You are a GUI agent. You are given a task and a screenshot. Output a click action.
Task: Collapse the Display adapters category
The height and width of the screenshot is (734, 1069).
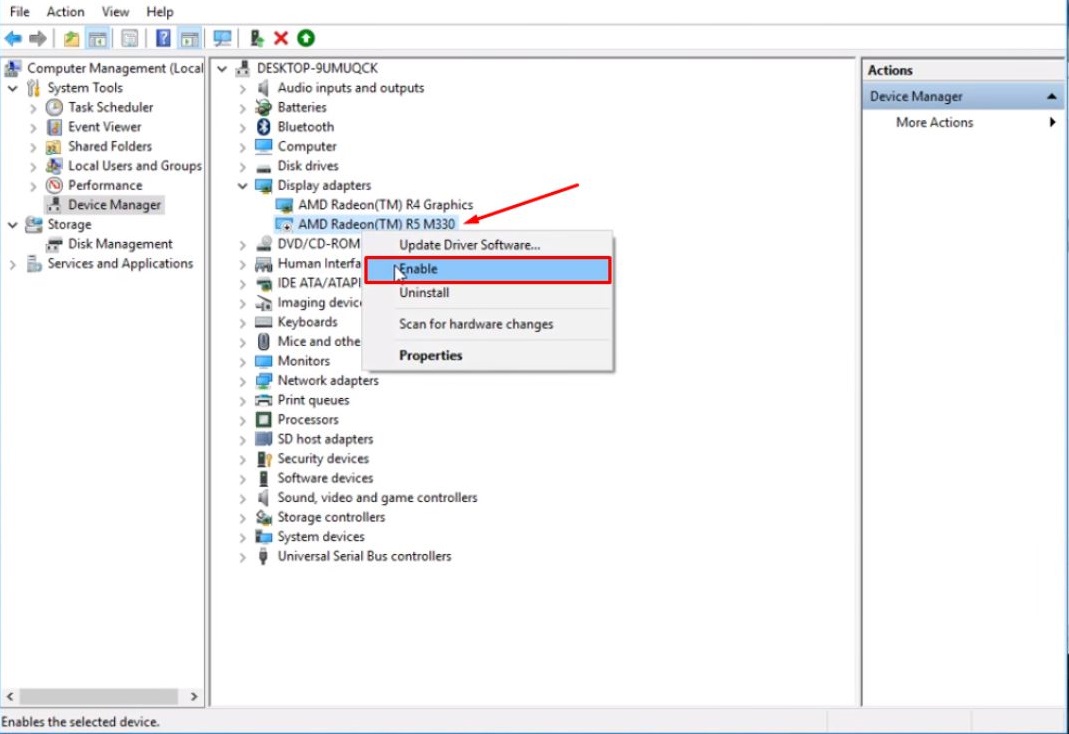242,186
